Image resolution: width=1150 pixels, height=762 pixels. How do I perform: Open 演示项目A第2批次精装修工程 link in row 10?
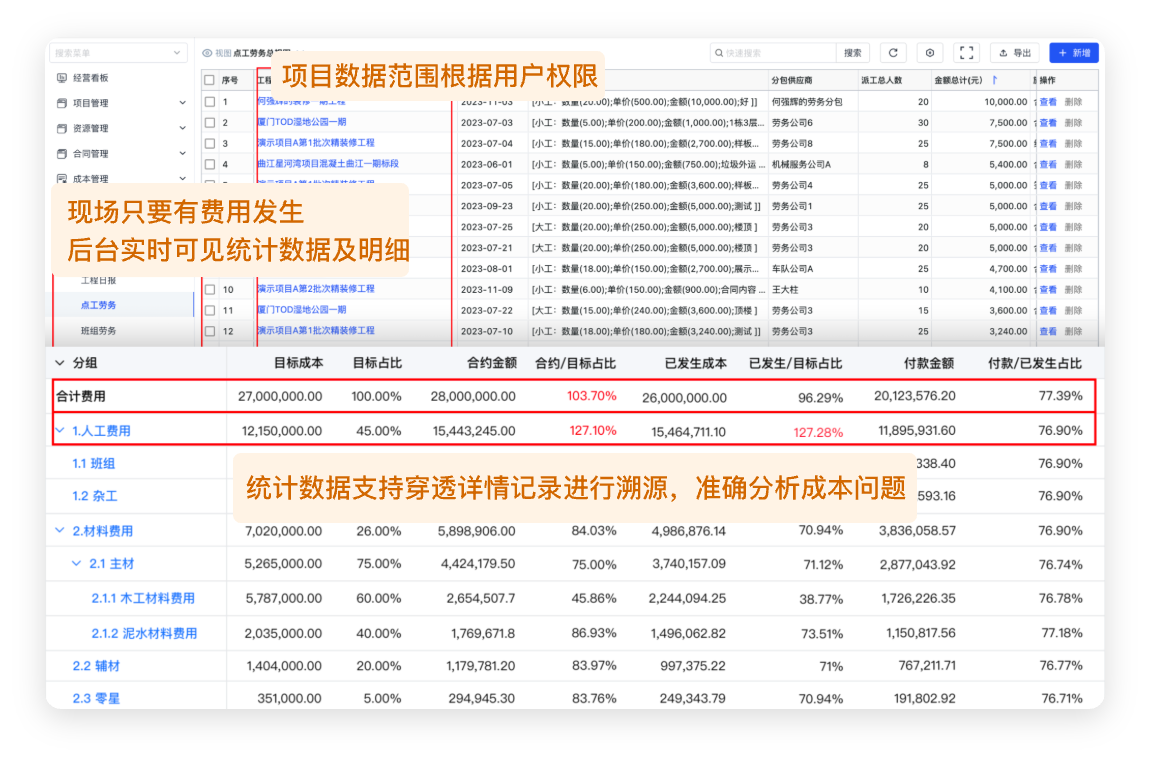316,289
